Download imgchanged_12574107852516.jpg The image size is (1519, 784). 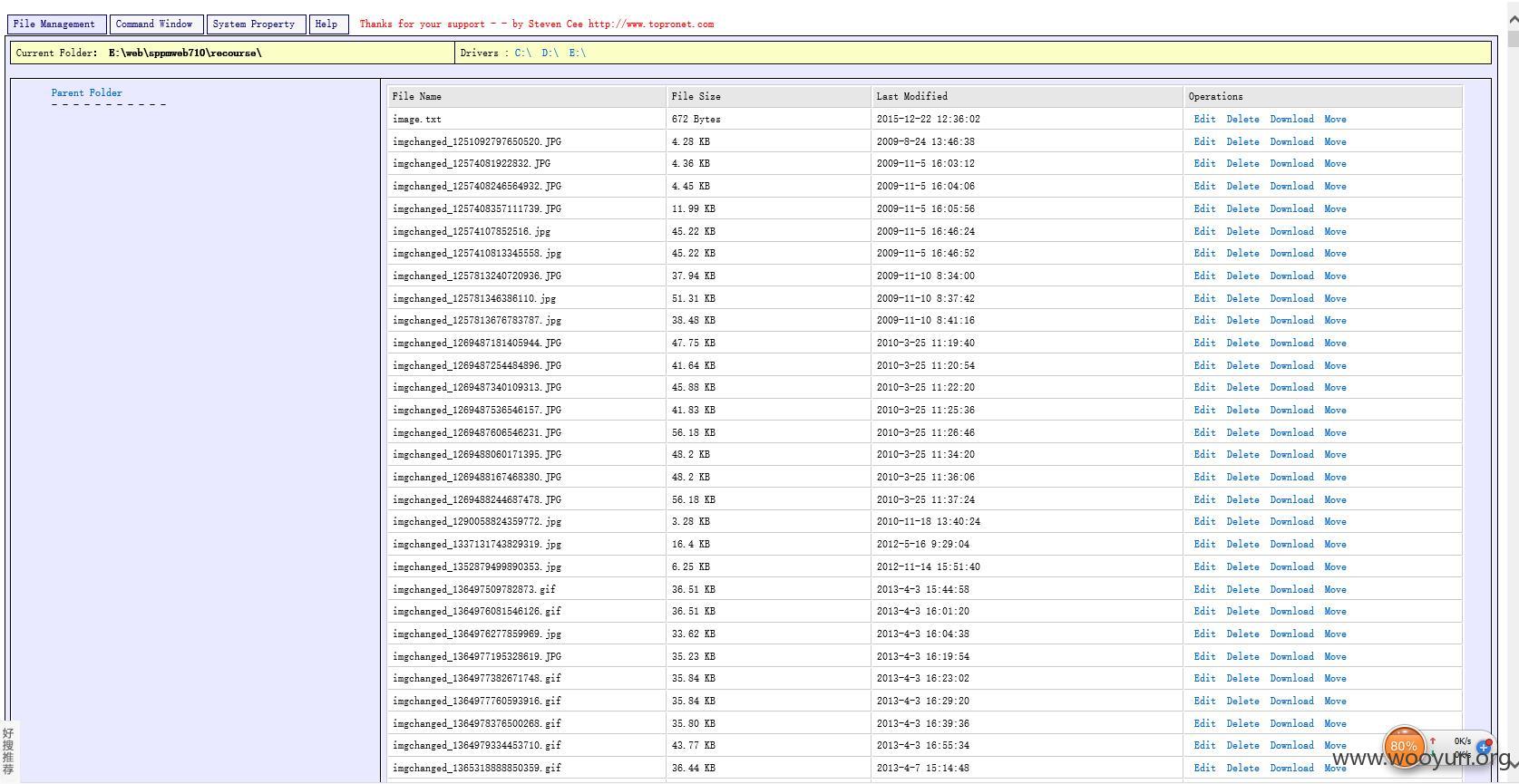point(1291,231)
